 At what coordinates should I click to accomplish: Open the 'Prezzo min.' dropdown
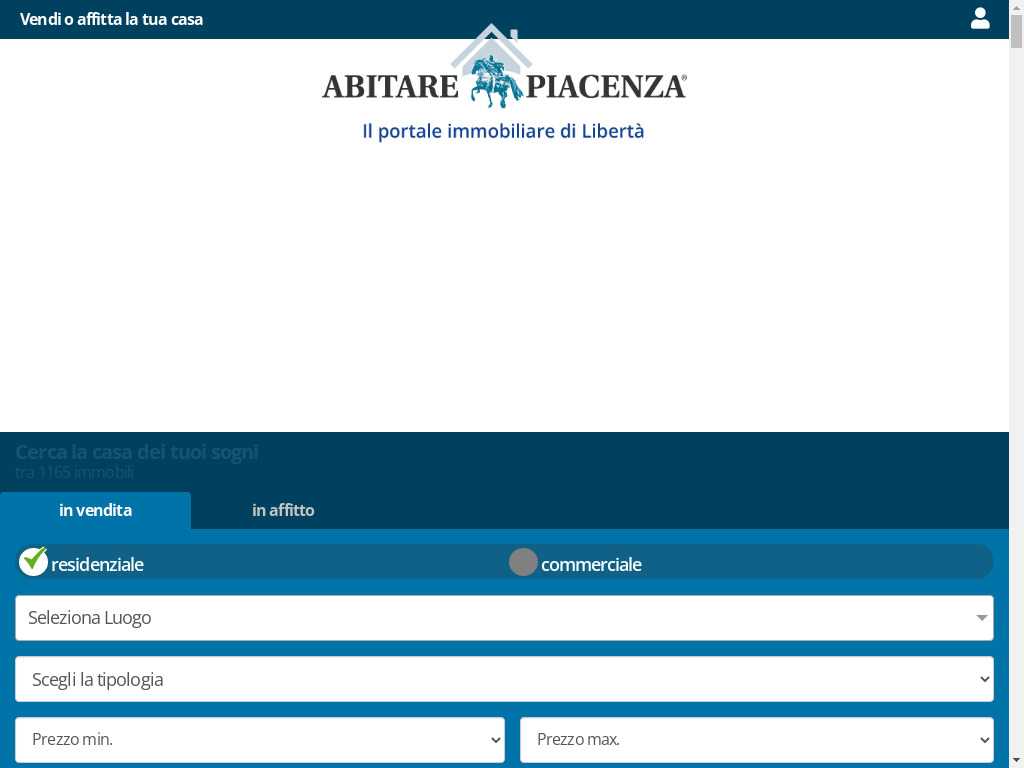[260, 739]
